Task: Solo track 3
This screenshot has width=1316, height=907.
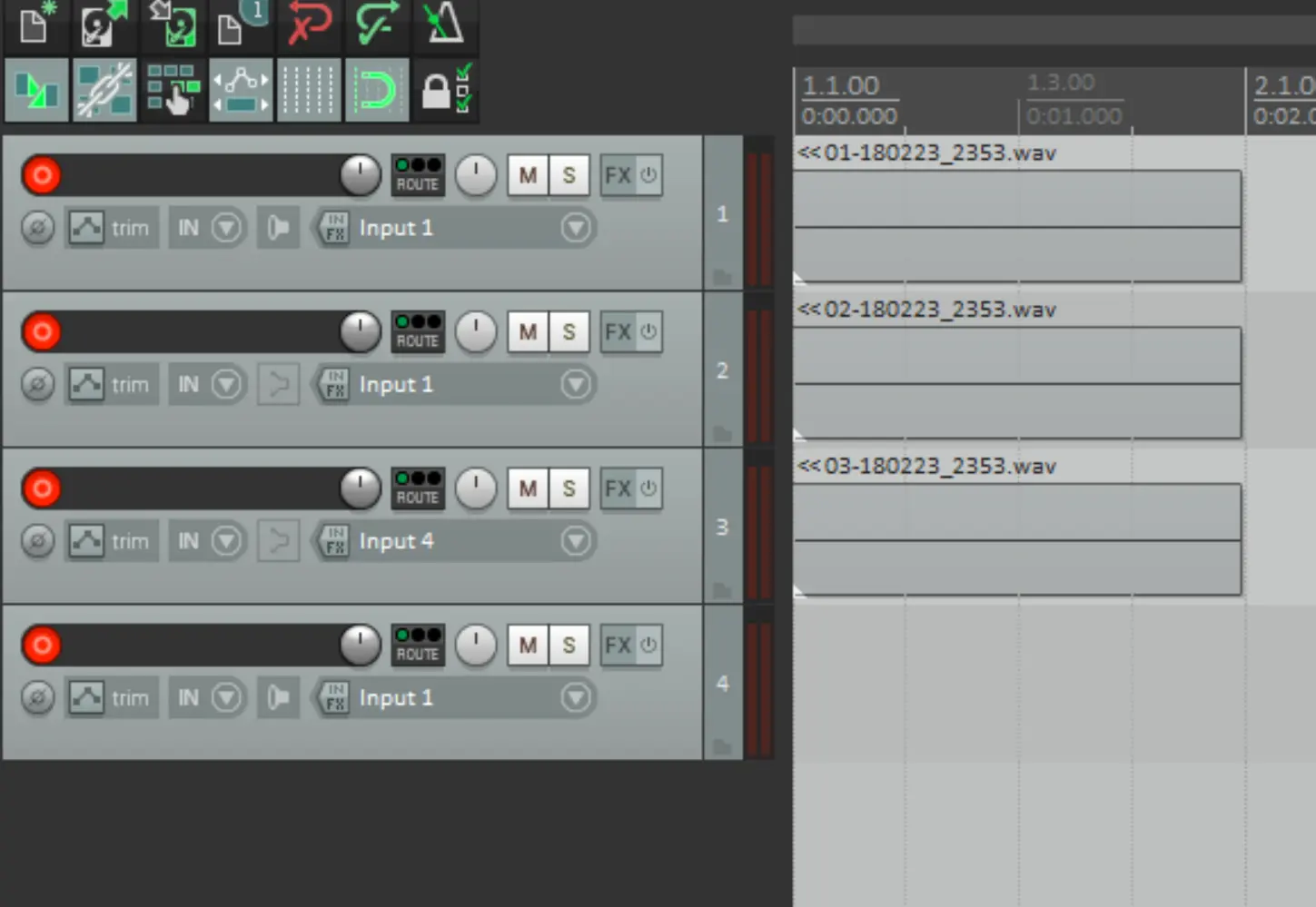Action: (x=569, y=489)
